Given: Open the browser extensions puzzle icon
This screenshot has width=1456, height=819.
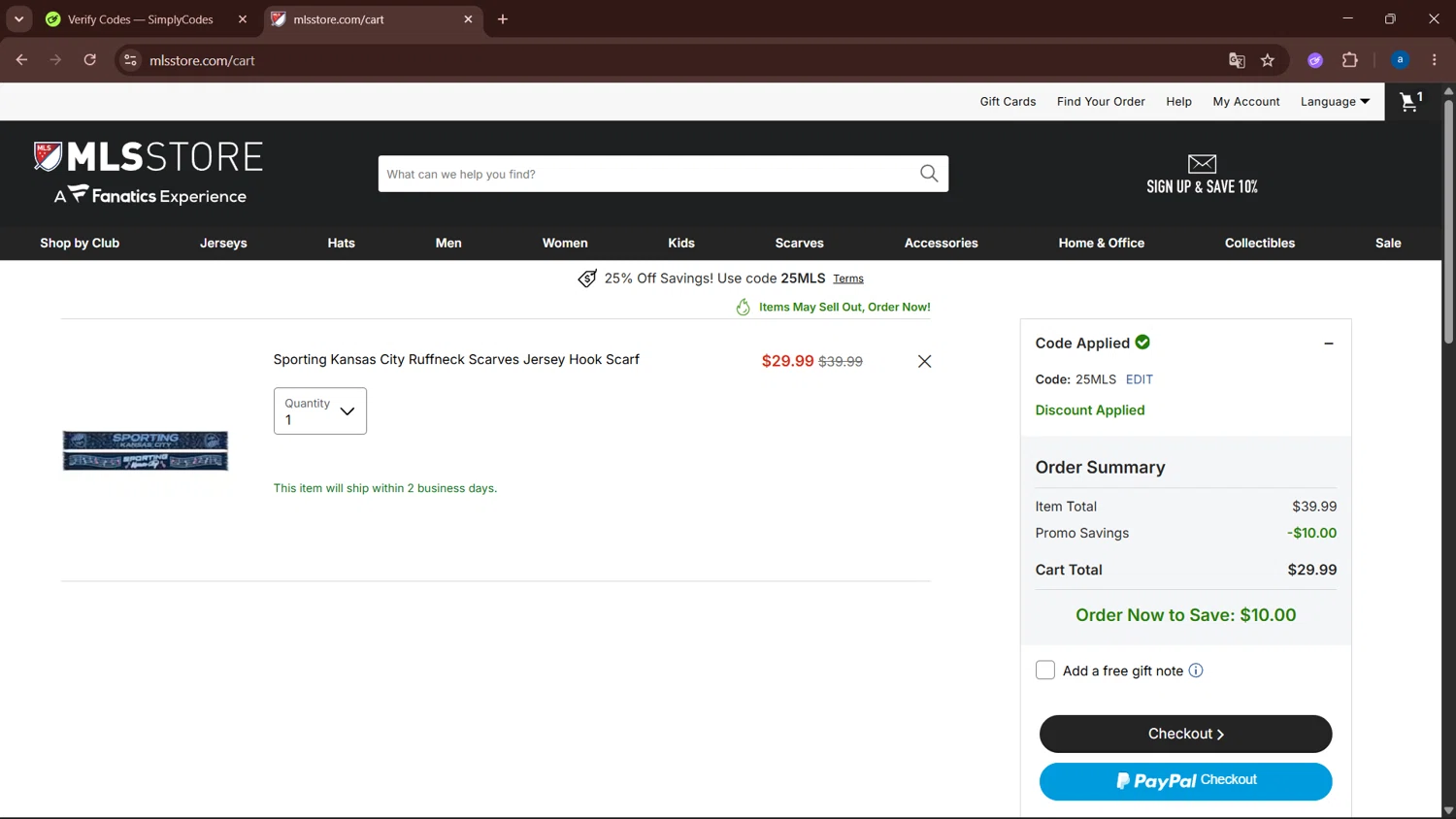Looking at the screenshot, I should click(x=1350, y=60).
